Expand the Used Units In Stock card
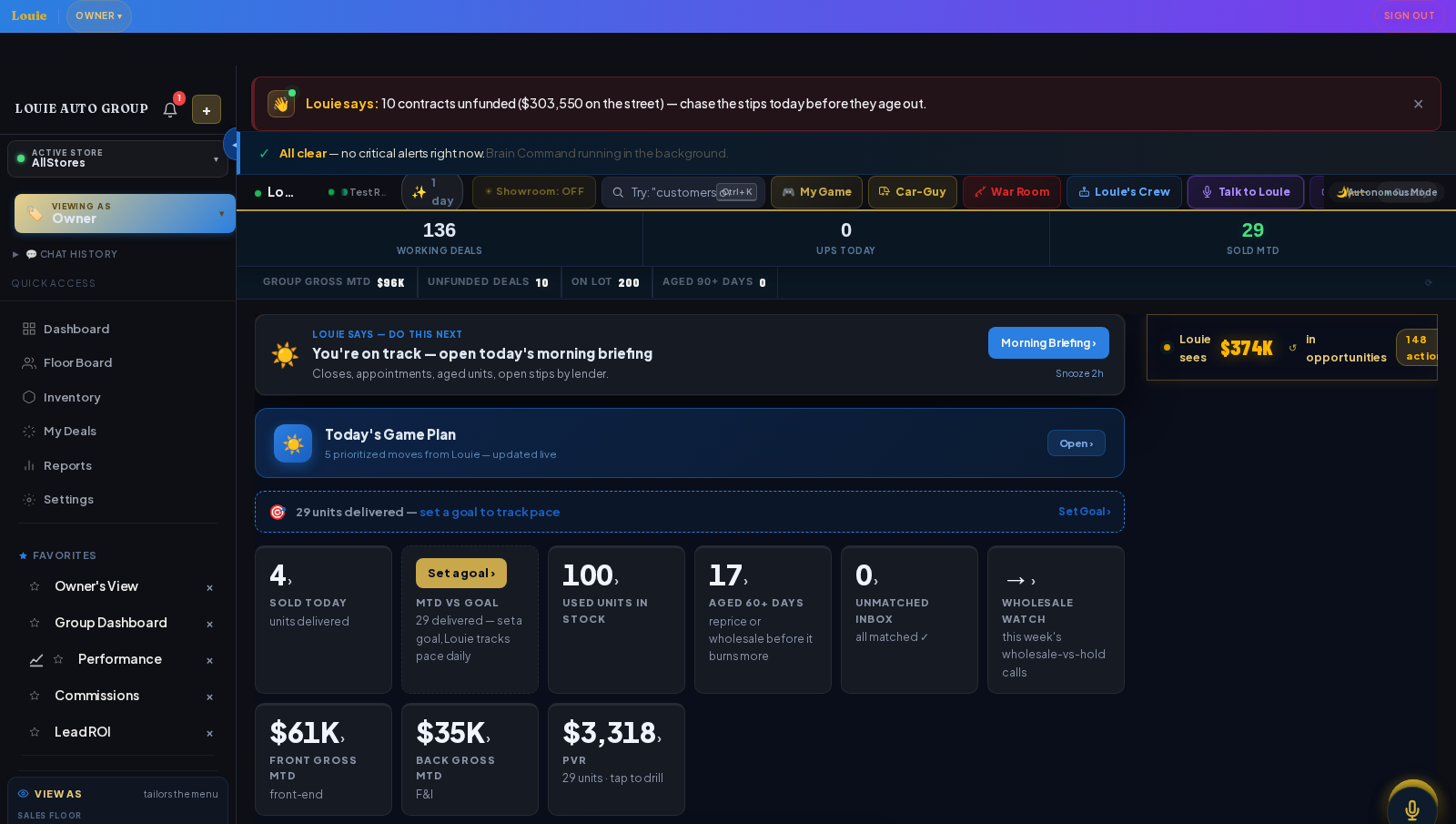 [x=616, y=619]
